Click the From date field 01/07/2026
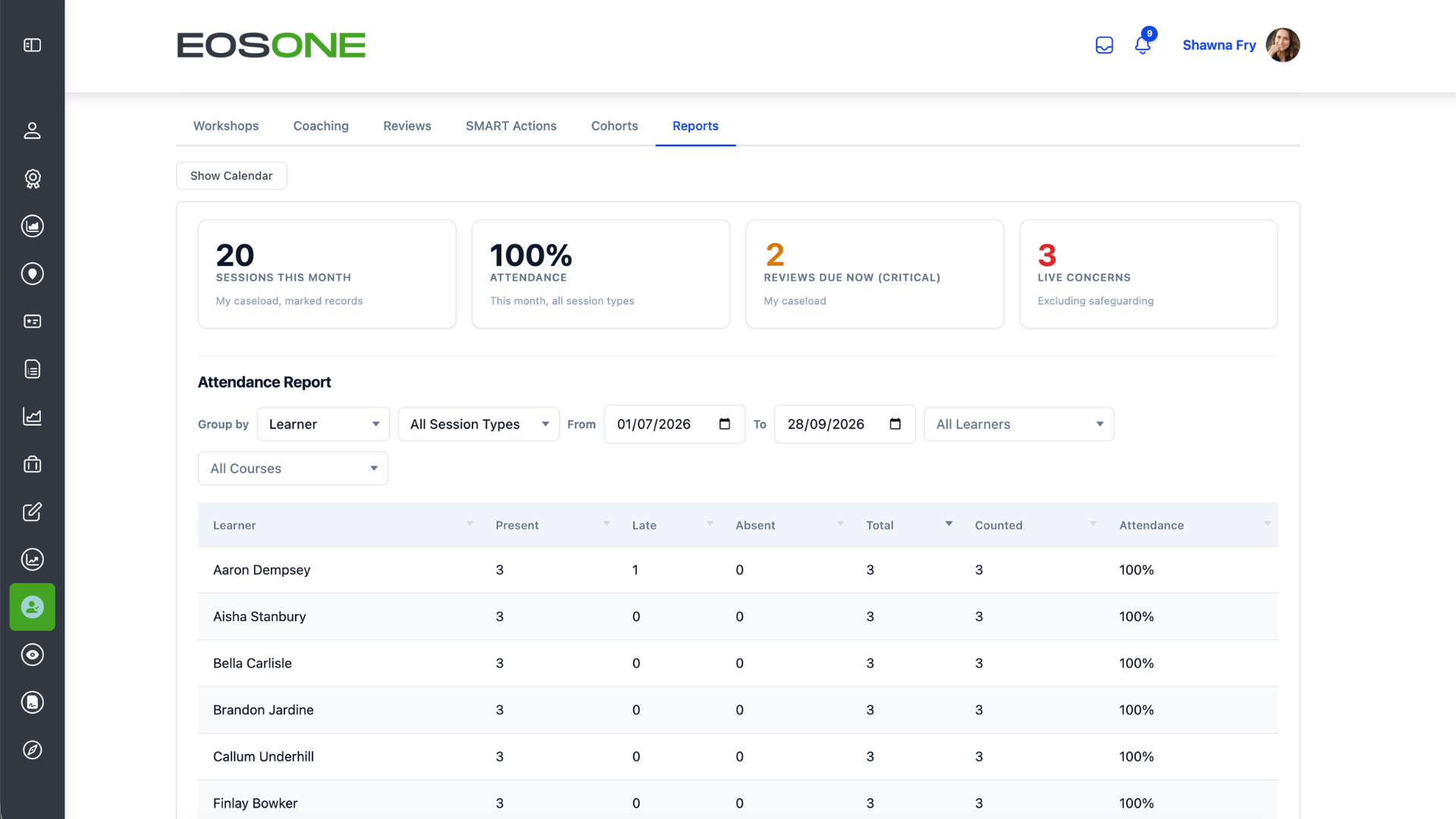The image size is (1456, 819). (674, 424)
